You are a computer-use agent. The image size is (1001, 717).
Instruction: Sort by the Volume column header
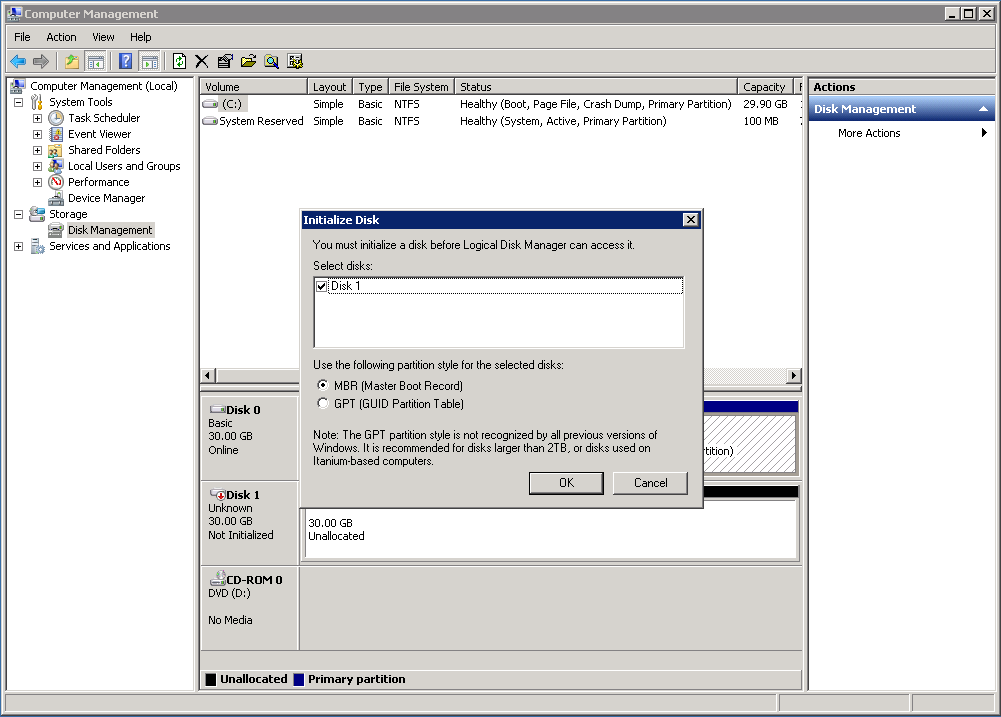[254, 87]
